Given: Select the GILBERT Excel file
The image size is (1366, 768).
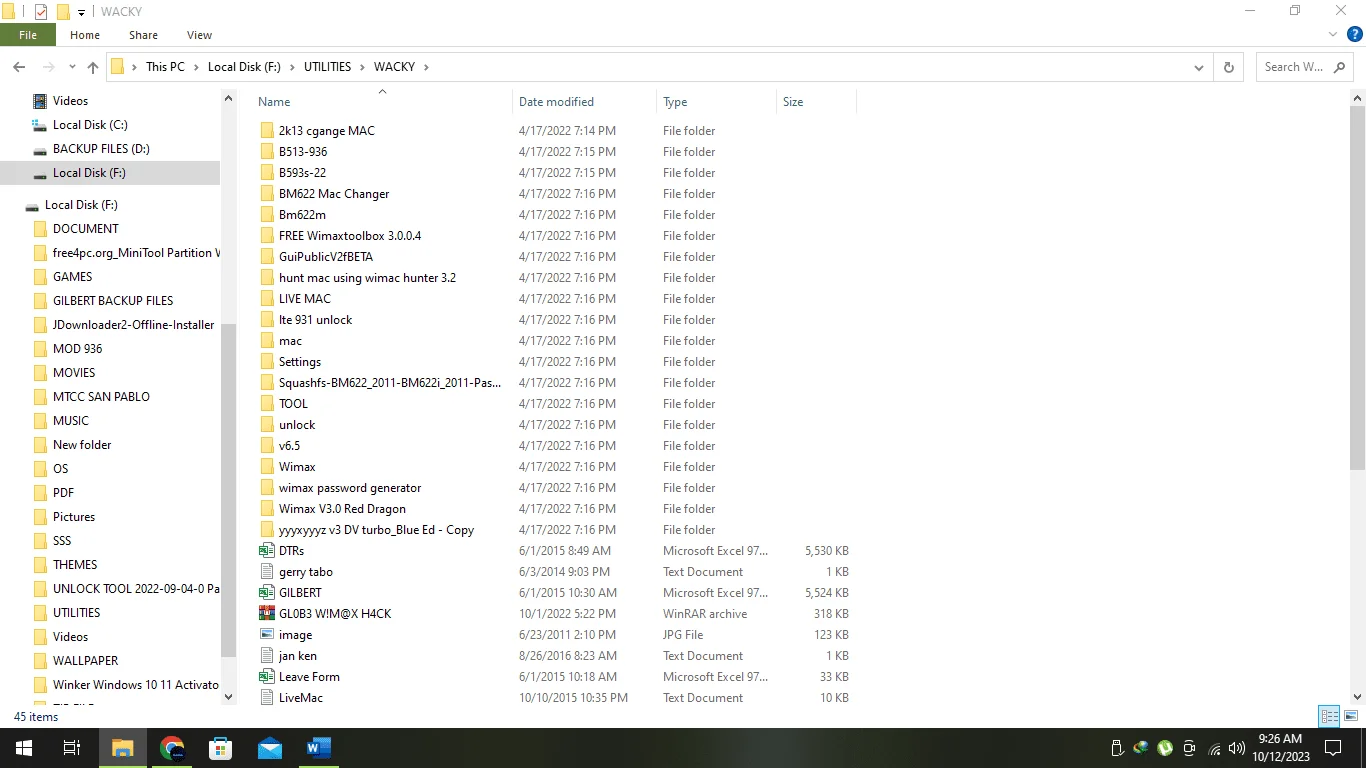Looking at the screenshot, I should (300, 593).
